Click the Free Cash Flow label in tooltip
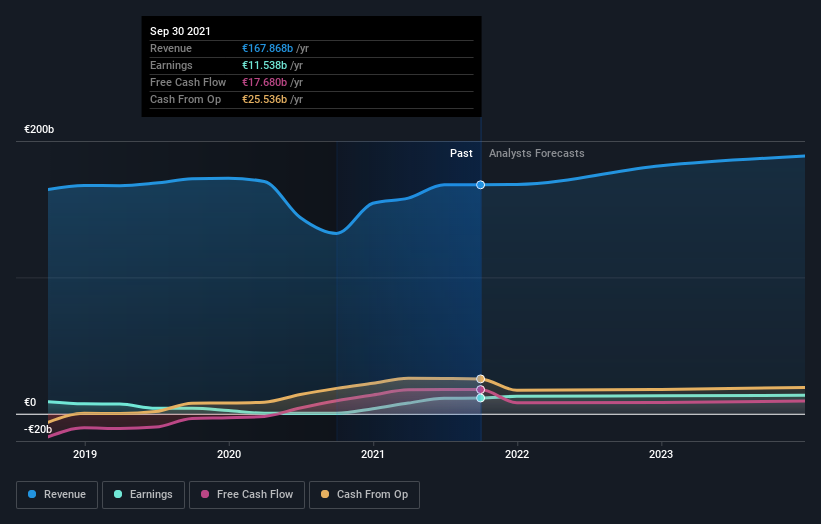 tap(188, 82)
